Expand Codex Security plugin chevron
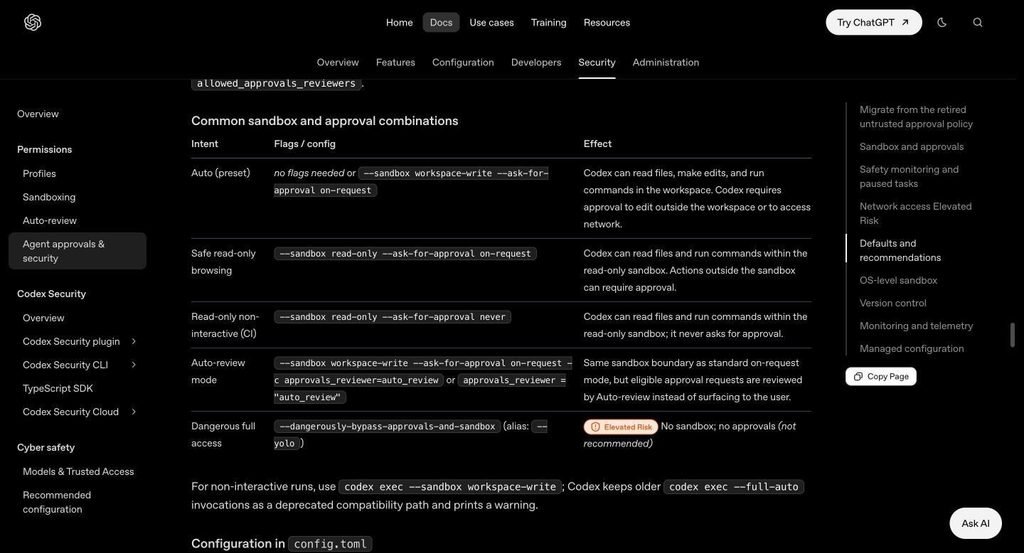Image resolution: width=1024 pixels, height=553 pixels. tap(134, 341)
